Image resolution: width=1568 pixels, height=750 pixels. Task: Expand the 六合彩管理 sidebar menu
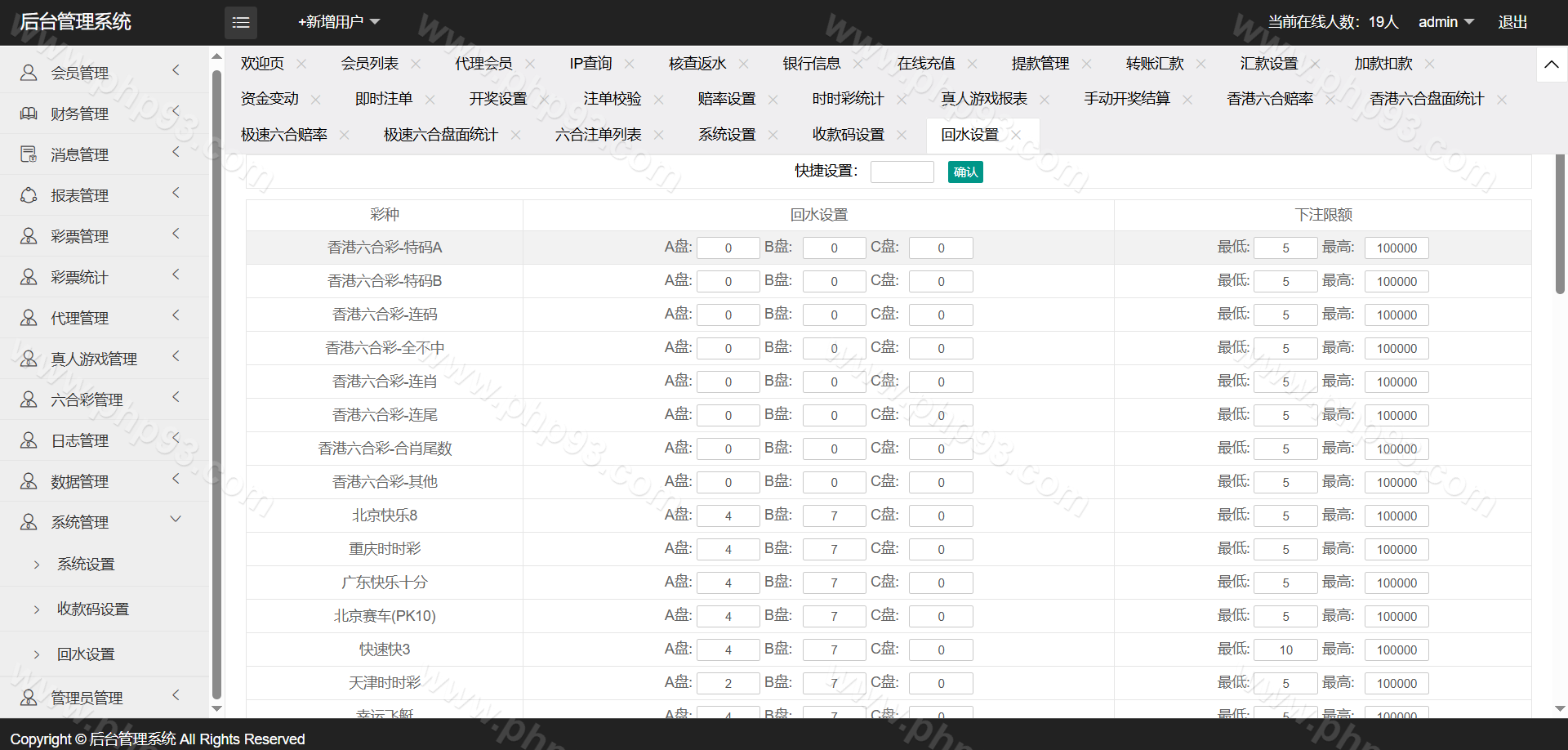pos(176,398)
